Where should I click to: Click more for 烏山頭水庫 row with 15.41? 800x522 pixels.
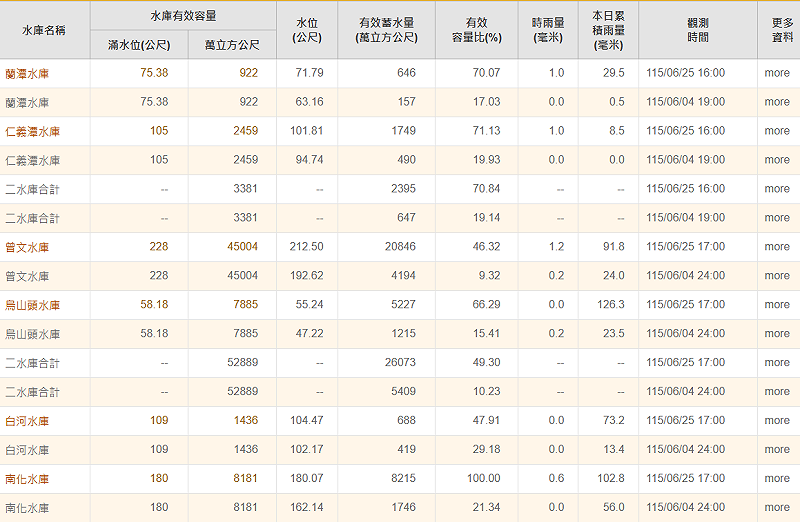tap(777, 334)
